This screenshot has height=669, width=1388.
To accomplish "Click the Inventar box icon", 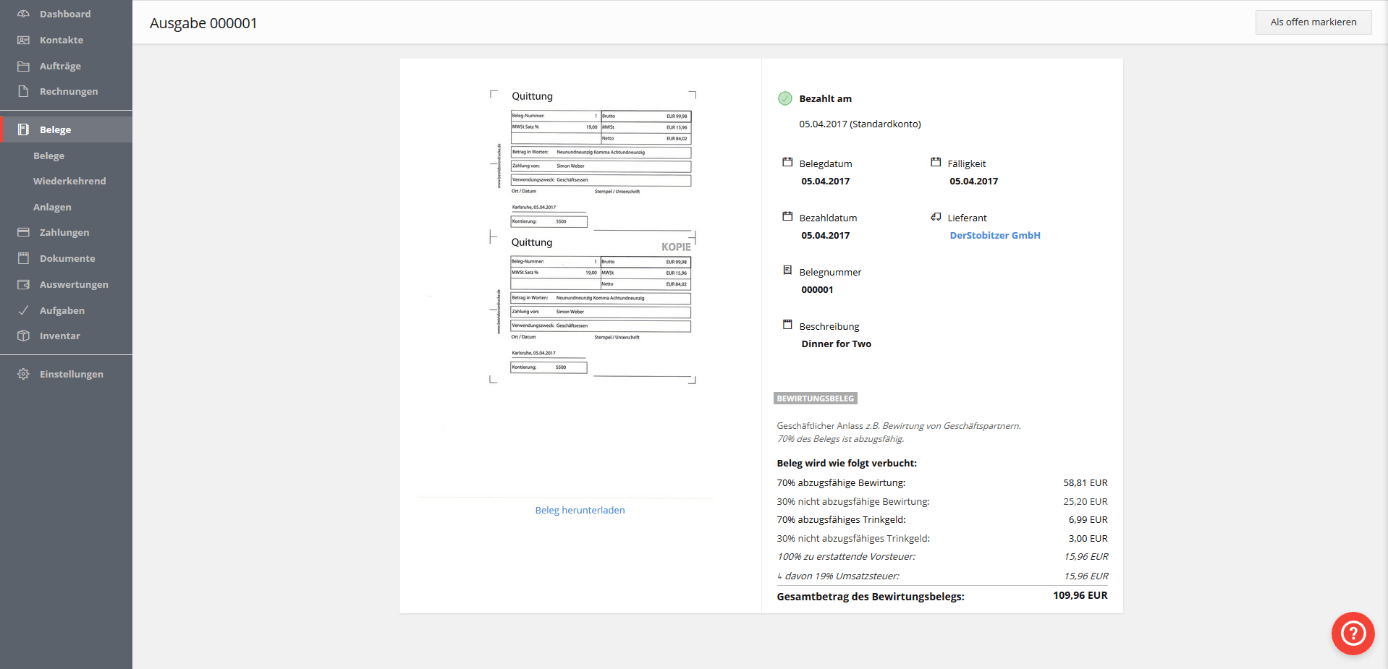I will click(x=23, y=336).
